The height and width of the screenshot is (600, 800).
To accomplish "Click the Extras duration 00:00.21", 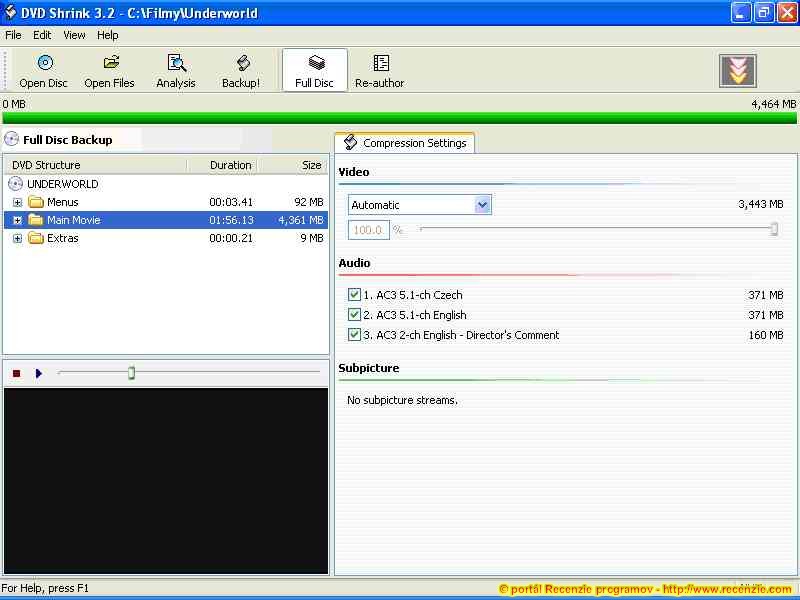I will tap(231, 238).
